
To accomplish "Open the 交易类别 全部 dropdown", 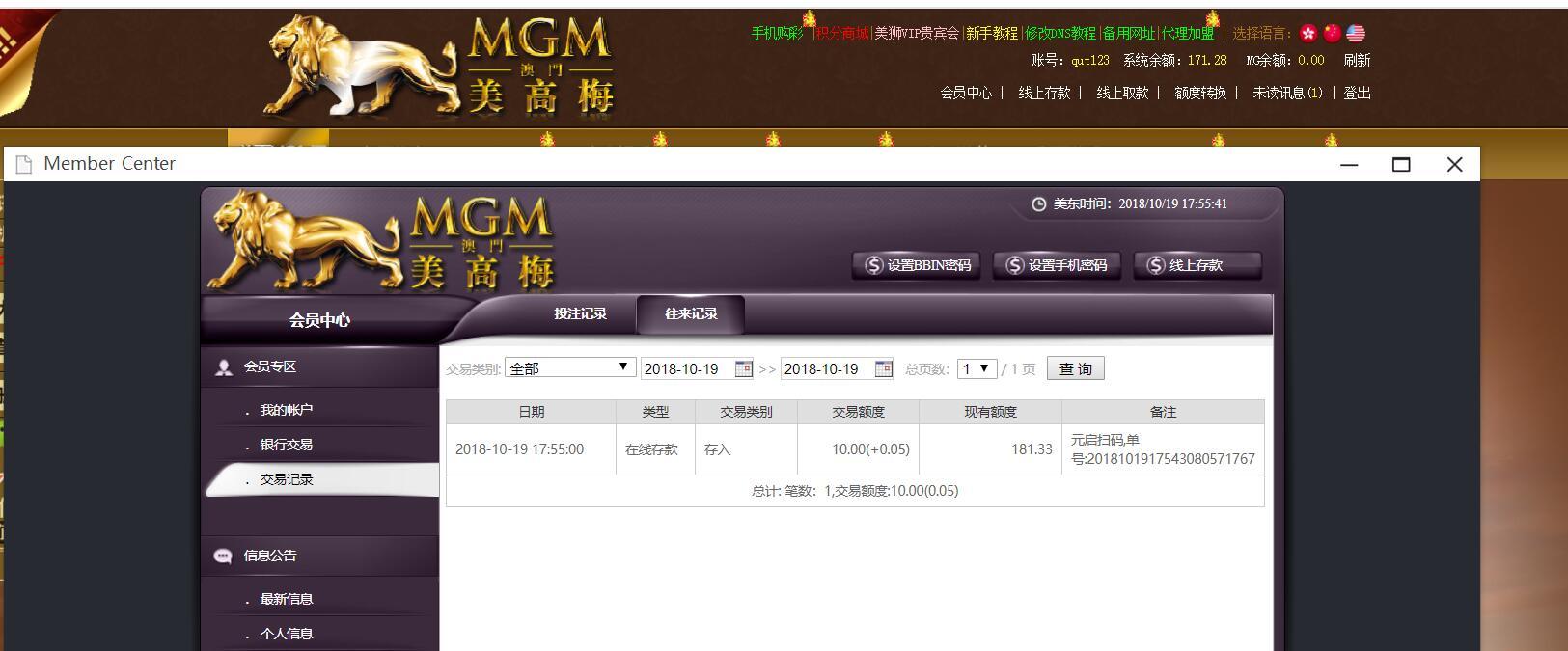I will click(x=570, y=367).
